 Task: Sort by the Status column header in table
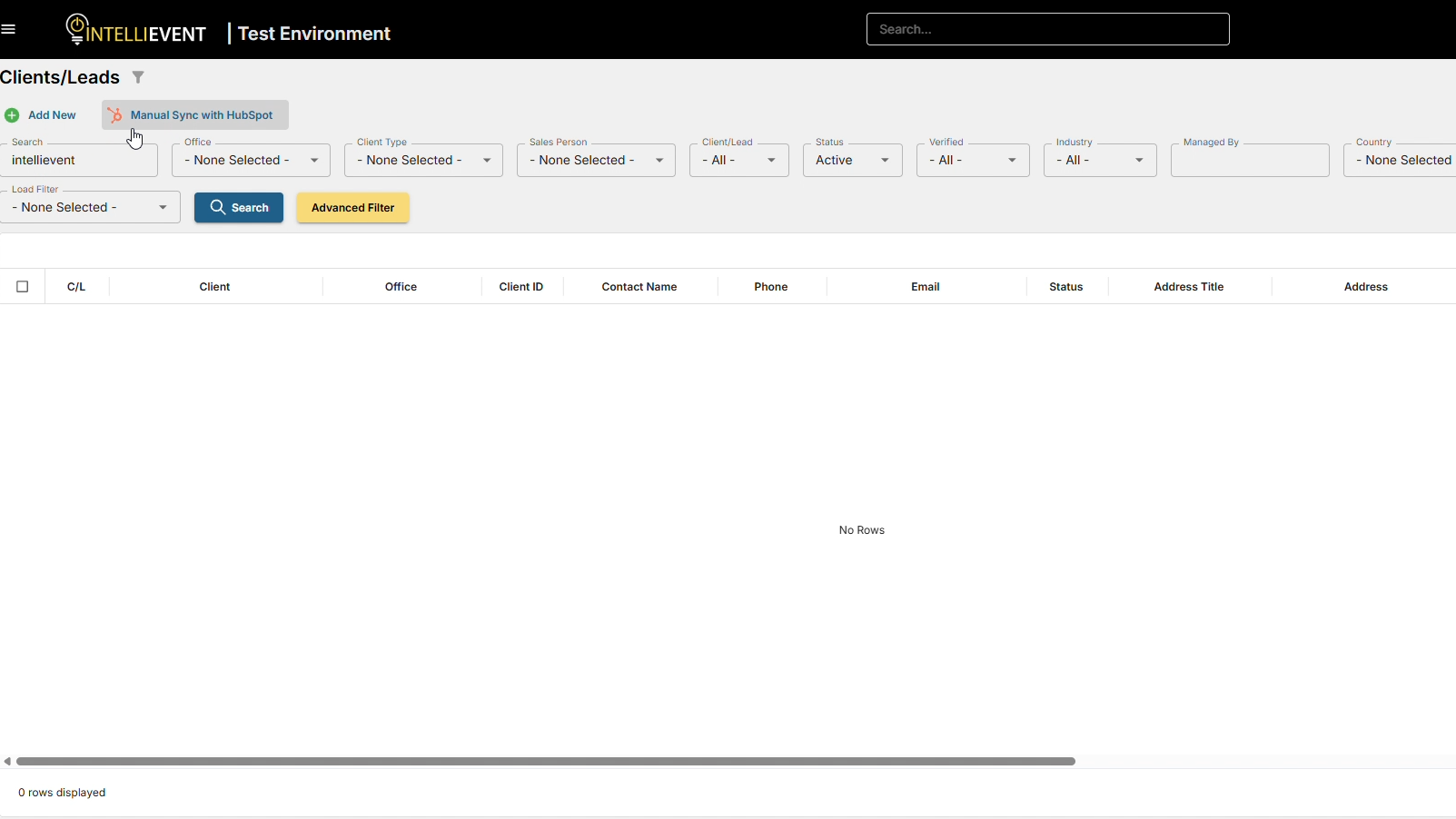[1066, 287]
